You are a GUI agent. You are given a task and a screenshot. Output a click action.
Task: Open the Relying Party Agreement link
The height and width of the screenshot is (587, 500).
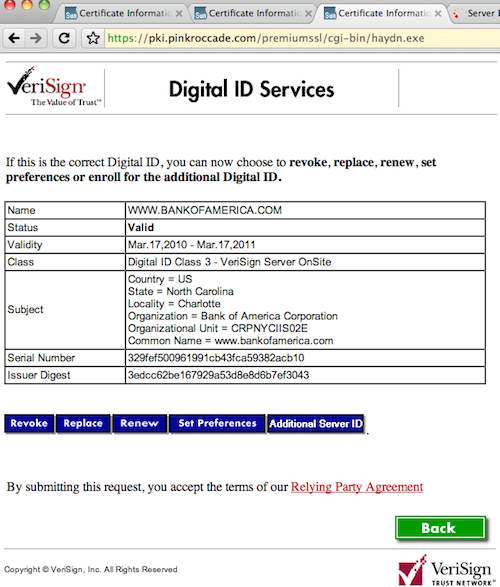click(357, 487)
